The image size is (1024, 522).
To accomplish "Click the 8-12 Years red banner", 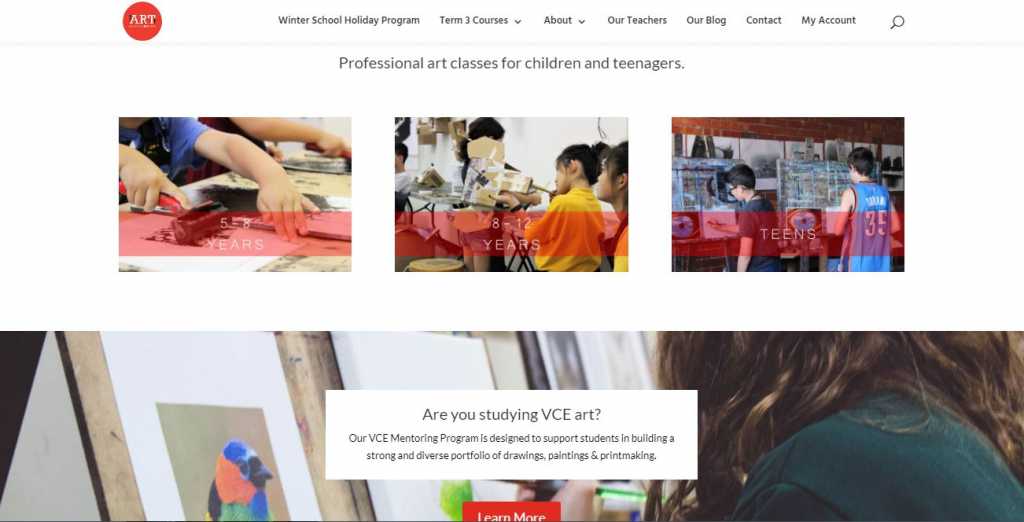I will [511, 234].
